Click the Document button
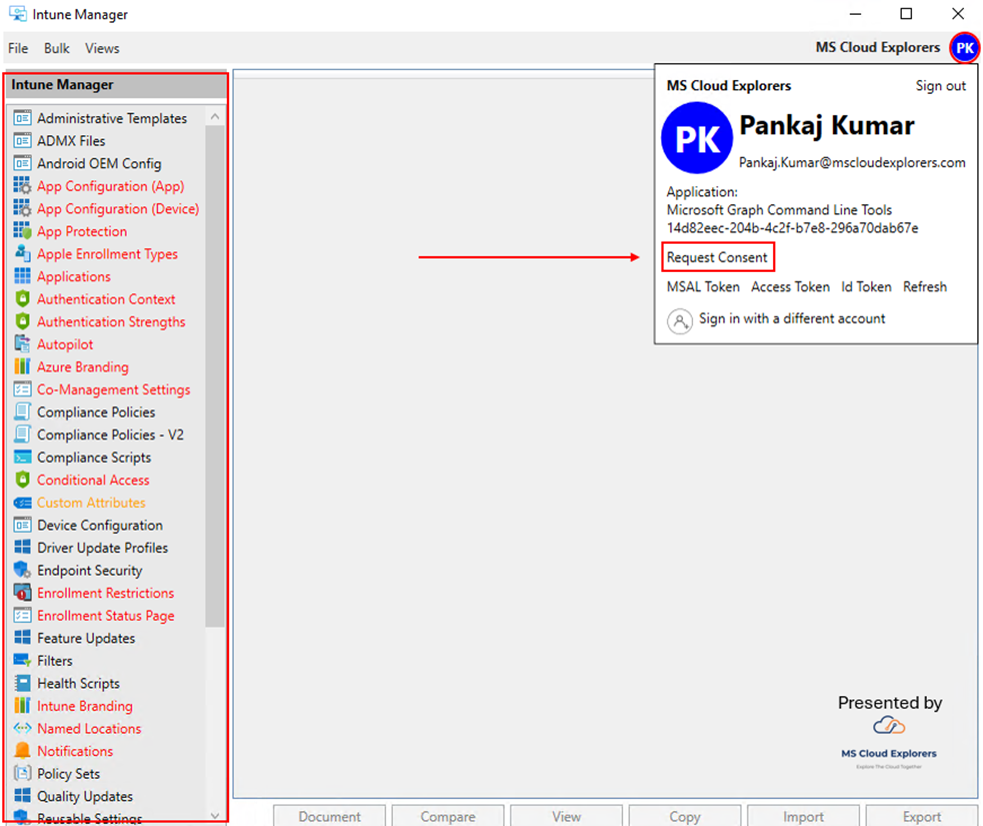983x826 pixels. [x=329, y=816]
